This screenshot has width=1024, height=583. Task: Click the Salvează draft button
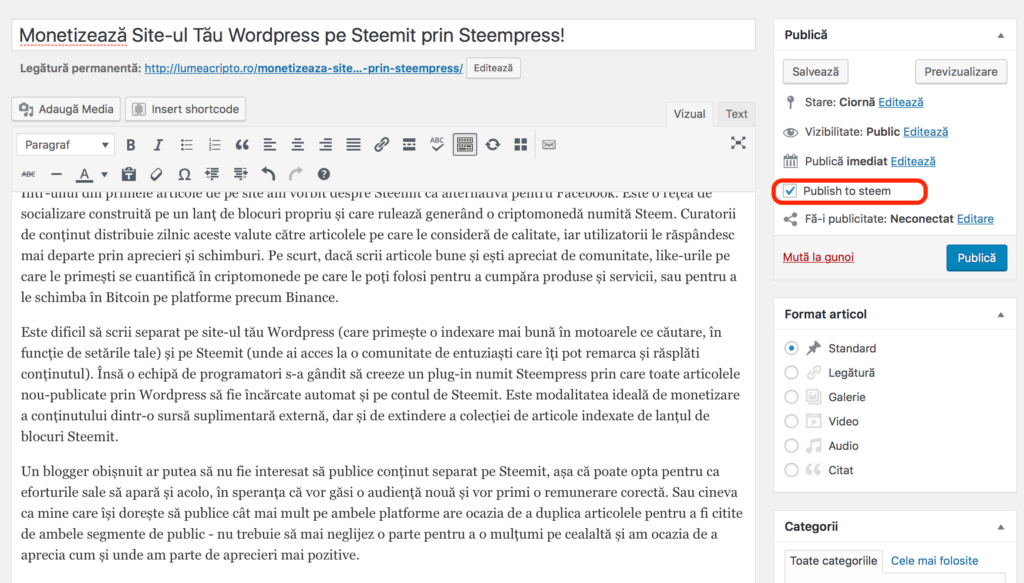point(816,72)
